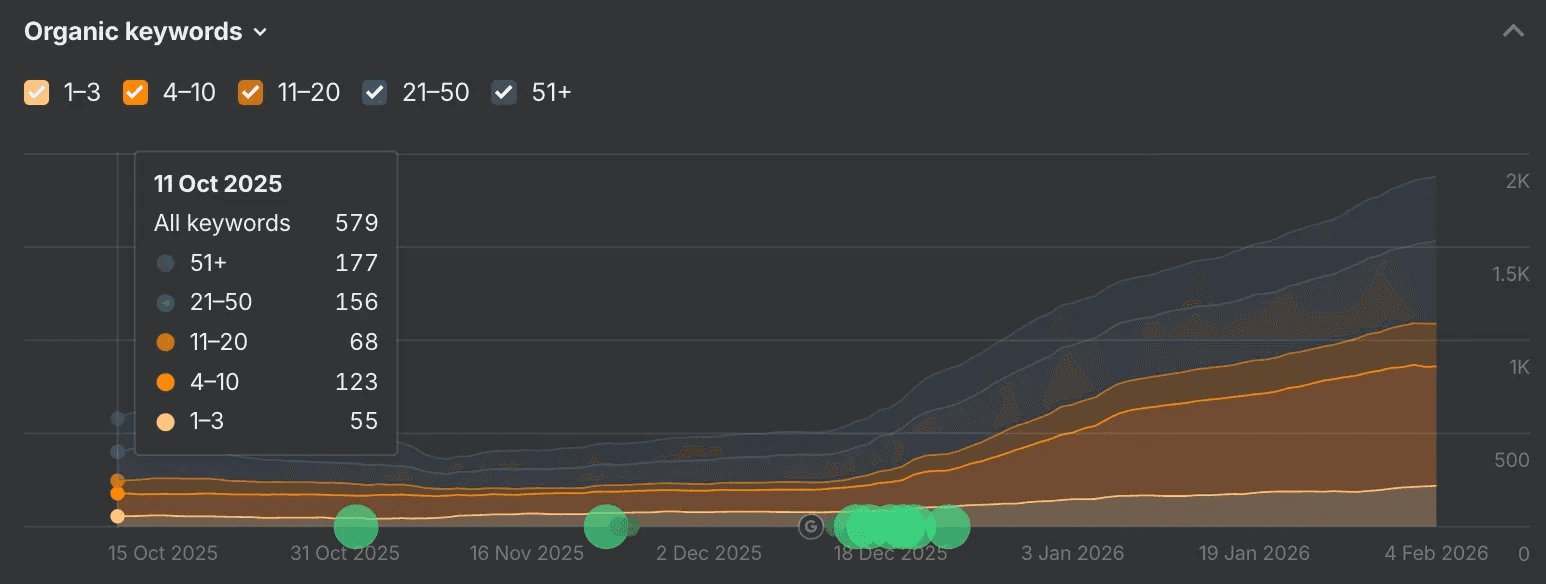
Task: Click the 4–10 orange dot in tooltip
Action: pos(166,383)
